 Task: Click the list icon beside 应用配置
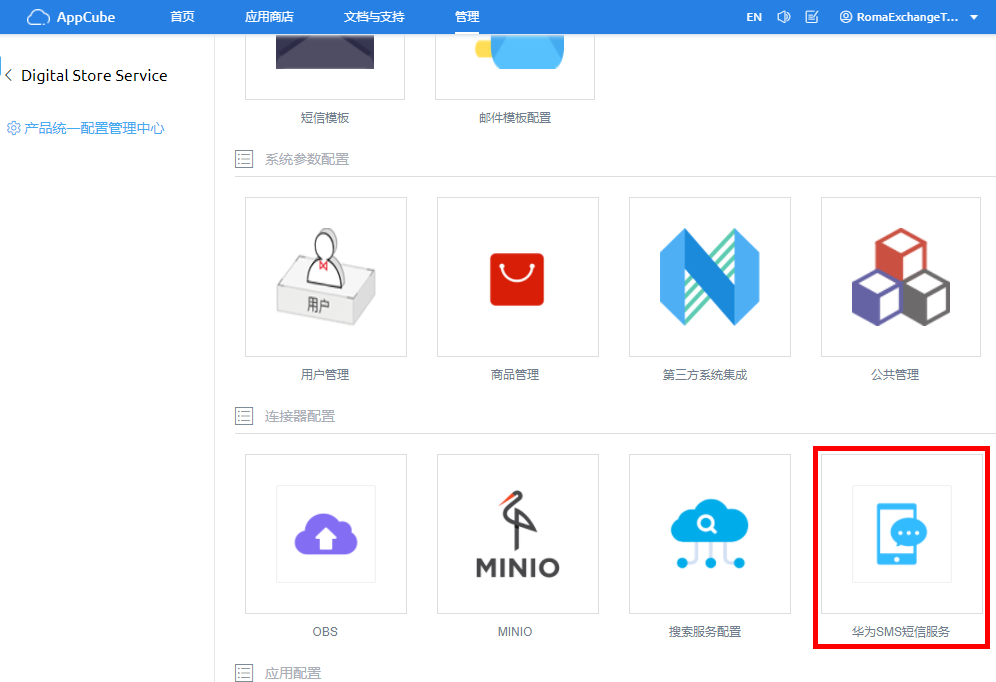(x=244, y=672)
